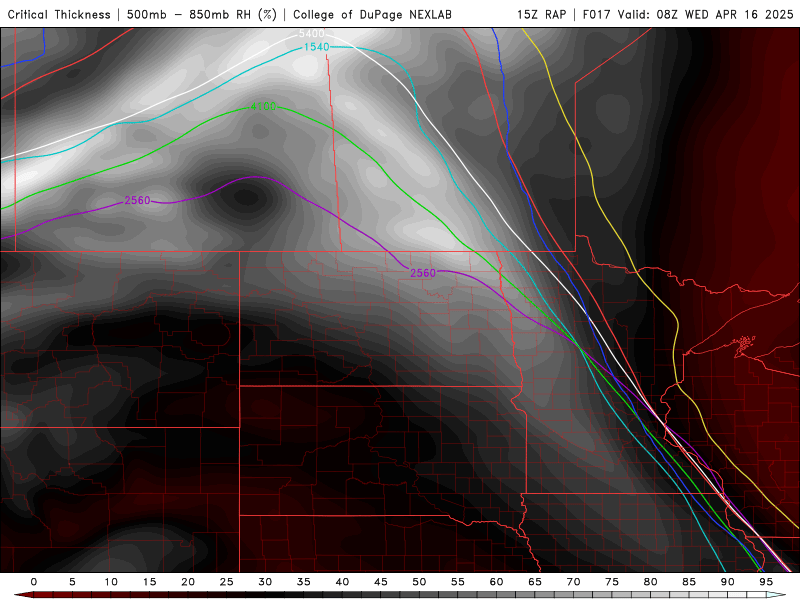The height and width of the screenshot is (600, 800).
Task: Click the "5" value on the colorbar
Action: click(72, 582)
